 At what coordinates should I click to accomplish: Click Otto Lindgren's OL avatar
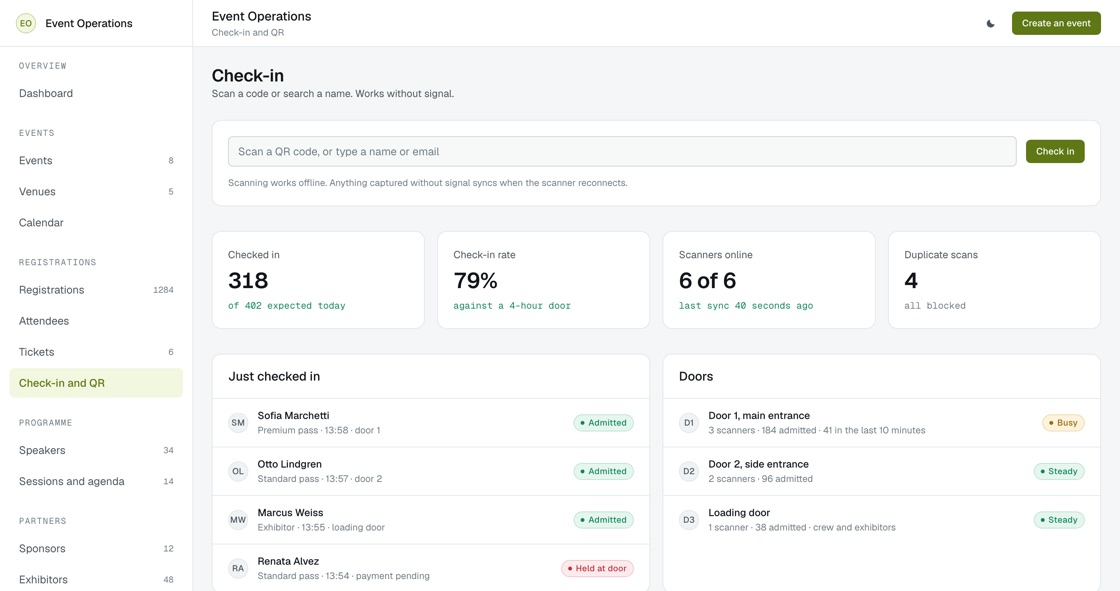point(238,472)
